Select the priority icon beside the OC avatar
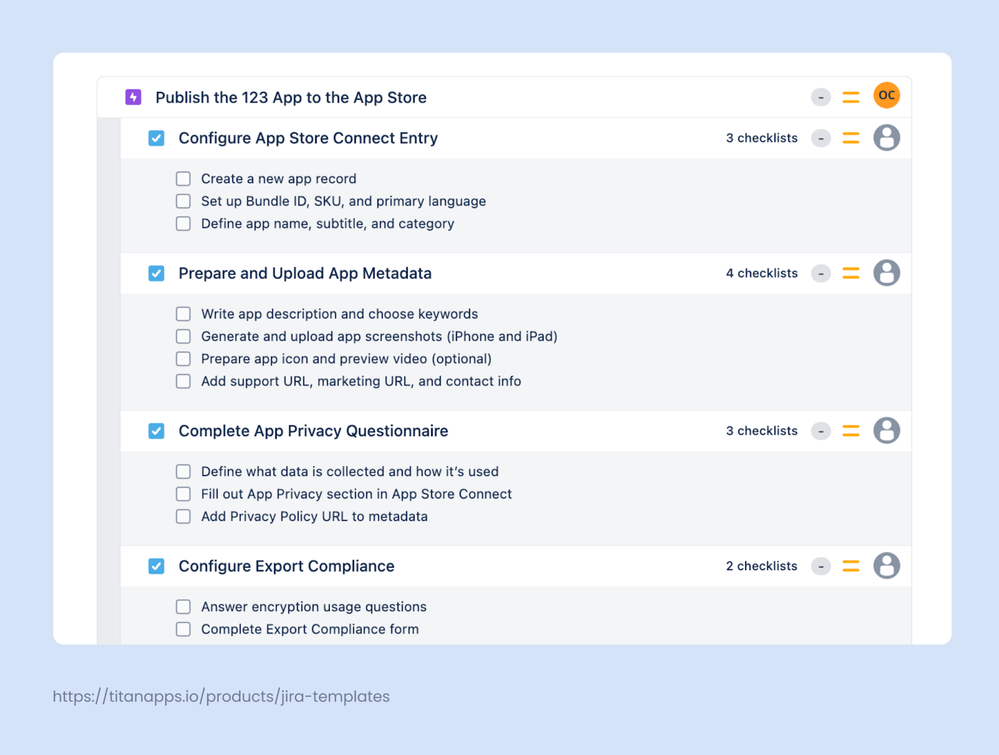Screen dimensions: 999x755 tap(851, 97)
